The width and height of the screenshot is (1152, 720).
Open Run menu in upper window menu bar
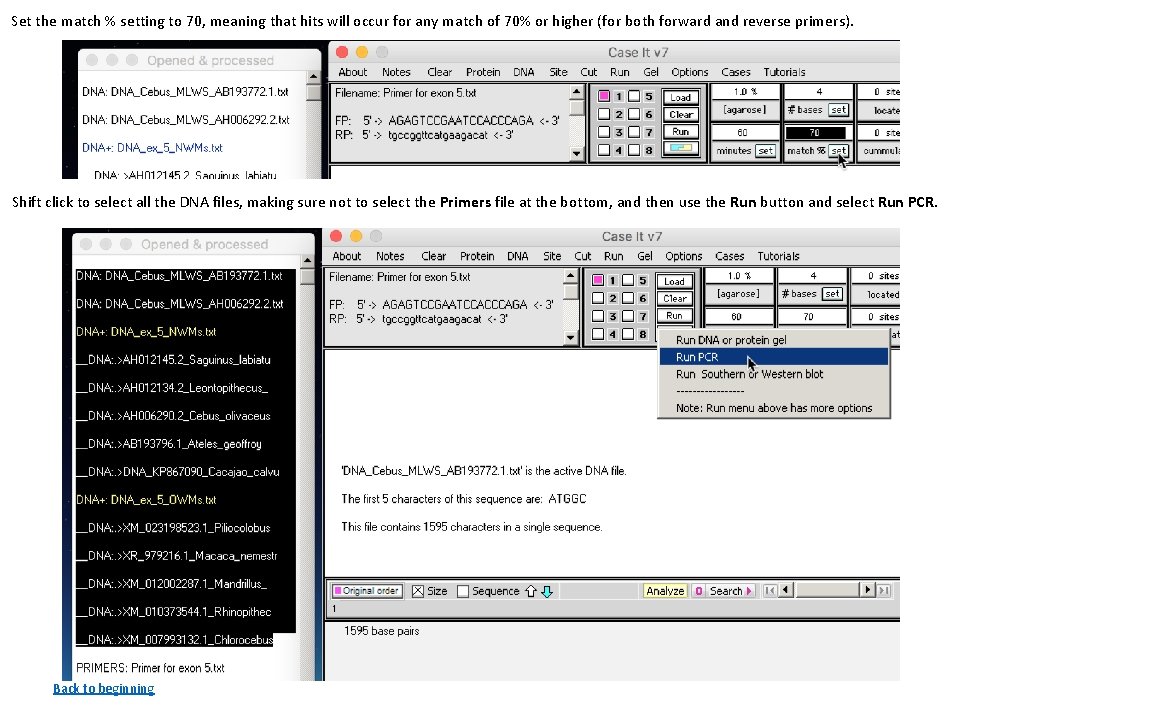tap(619, 72)
